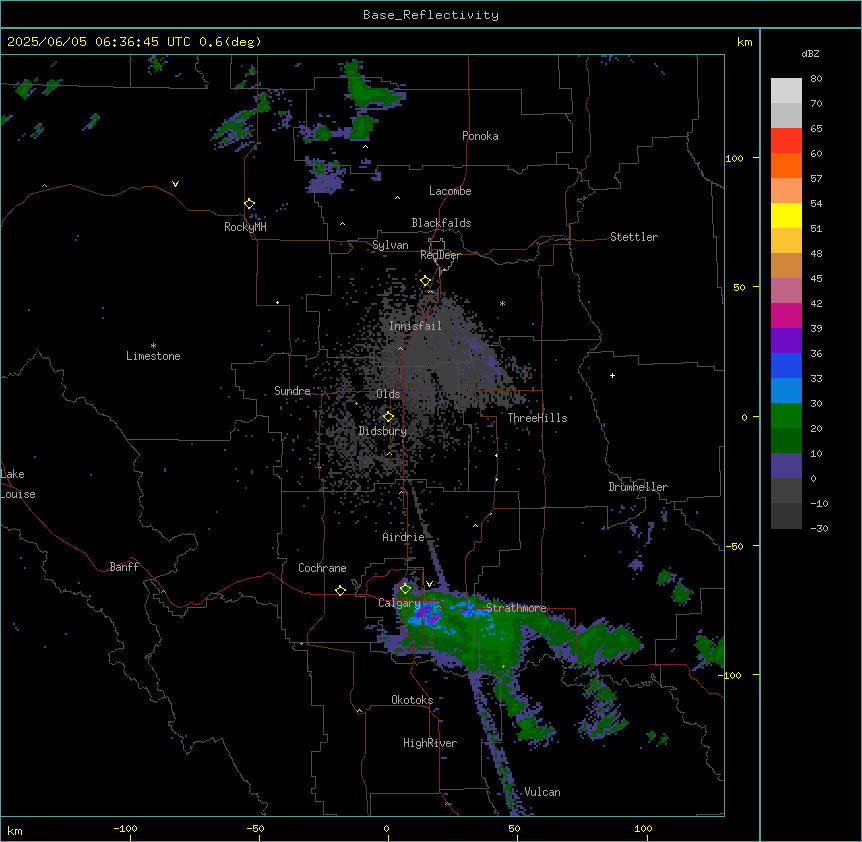Click the km unit label at bottom left

click(15, 830)
